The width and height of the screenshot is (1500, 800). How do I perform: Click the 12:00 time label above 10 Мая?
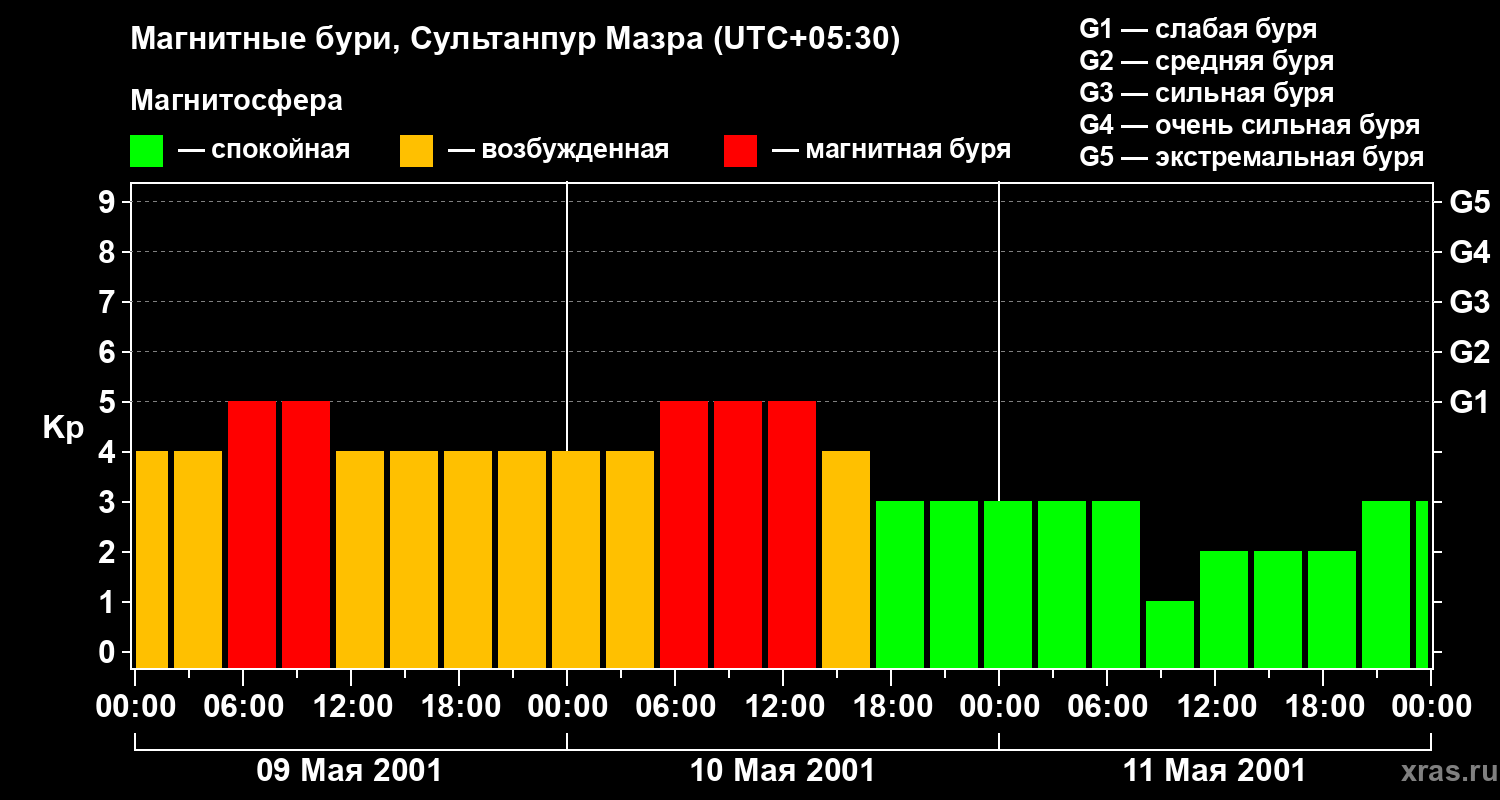point(784,706)
